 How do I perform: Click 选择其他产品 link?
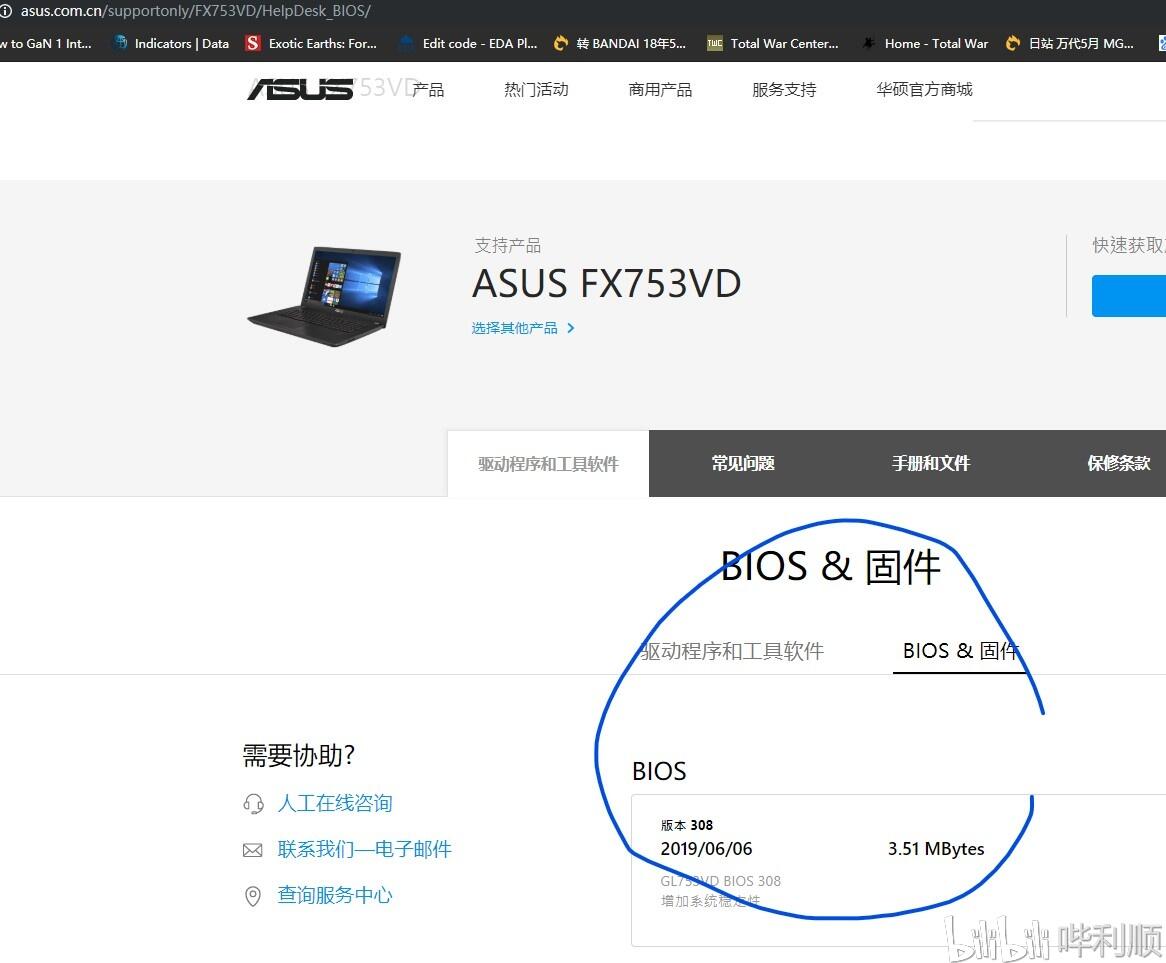[515, 328]
